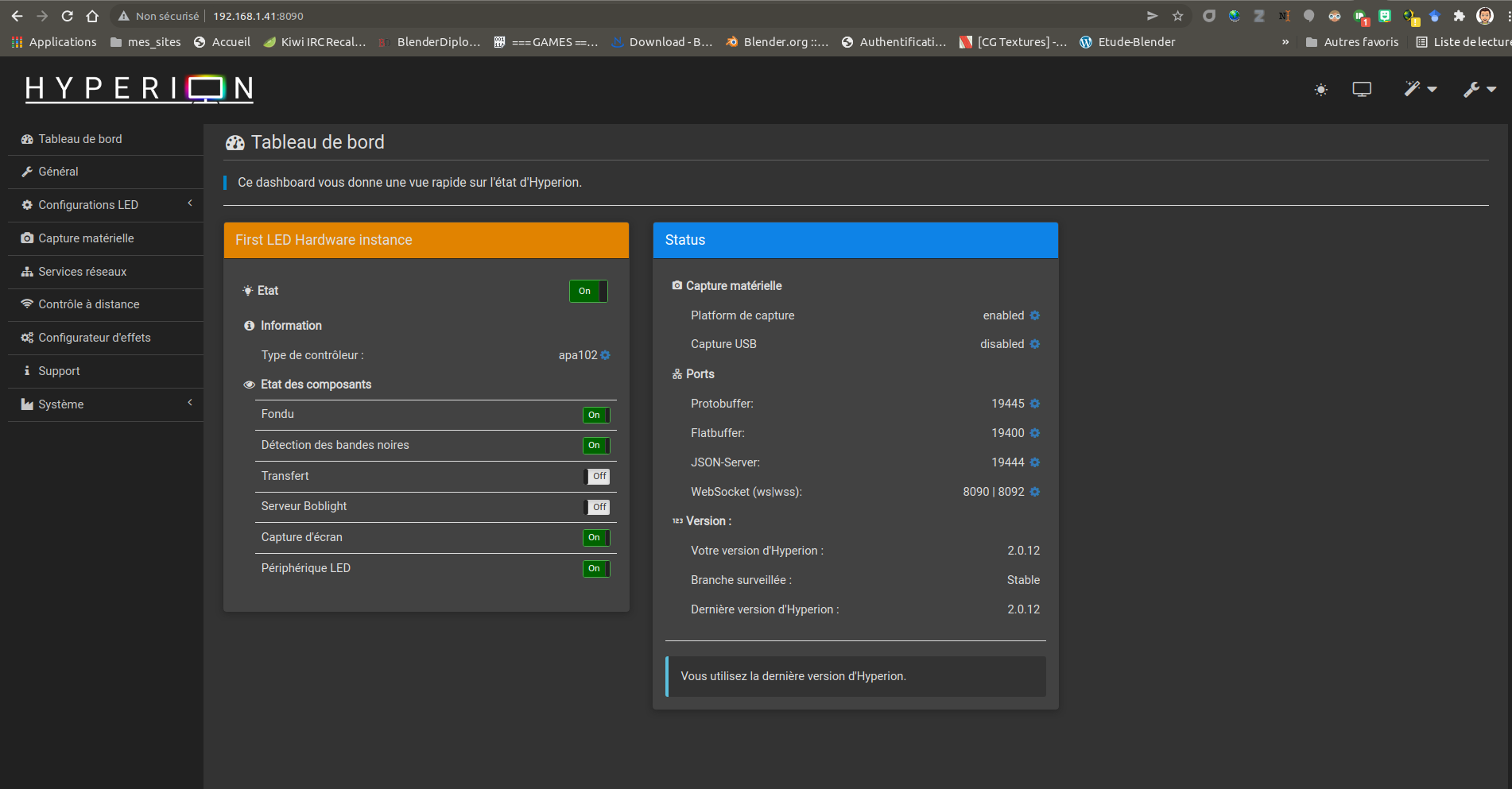The width and height of the screenshot is (1512, 789).
Task: Expand Système menu in sidebar
Action: (x=106, y=404)
